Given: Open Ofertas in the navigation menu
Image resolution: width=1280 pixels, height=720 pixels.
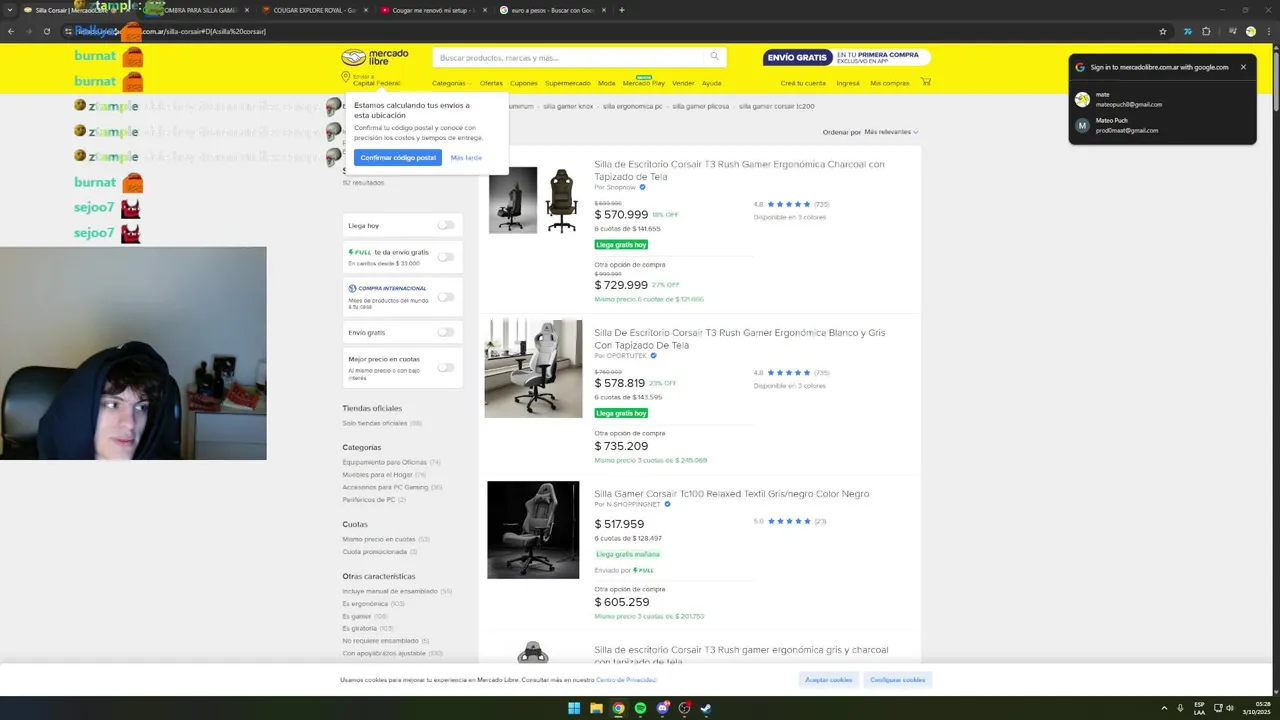Looking at the screenshot, I should coord(491,83).
